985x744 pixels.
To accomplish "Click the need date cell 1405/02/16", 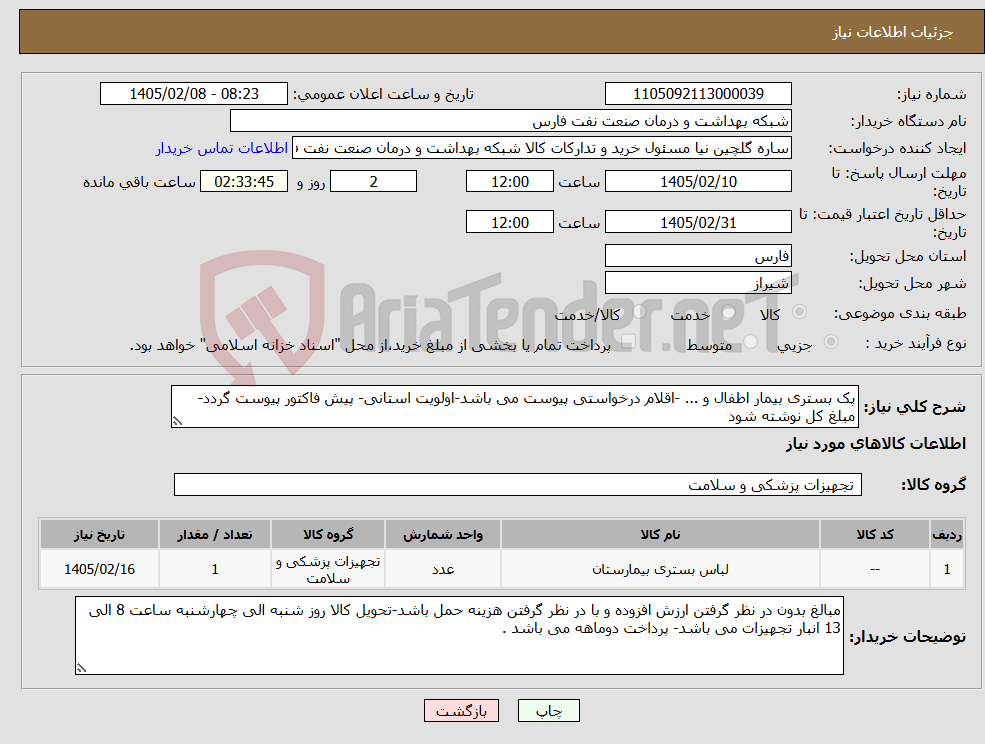I will point(99,569).
